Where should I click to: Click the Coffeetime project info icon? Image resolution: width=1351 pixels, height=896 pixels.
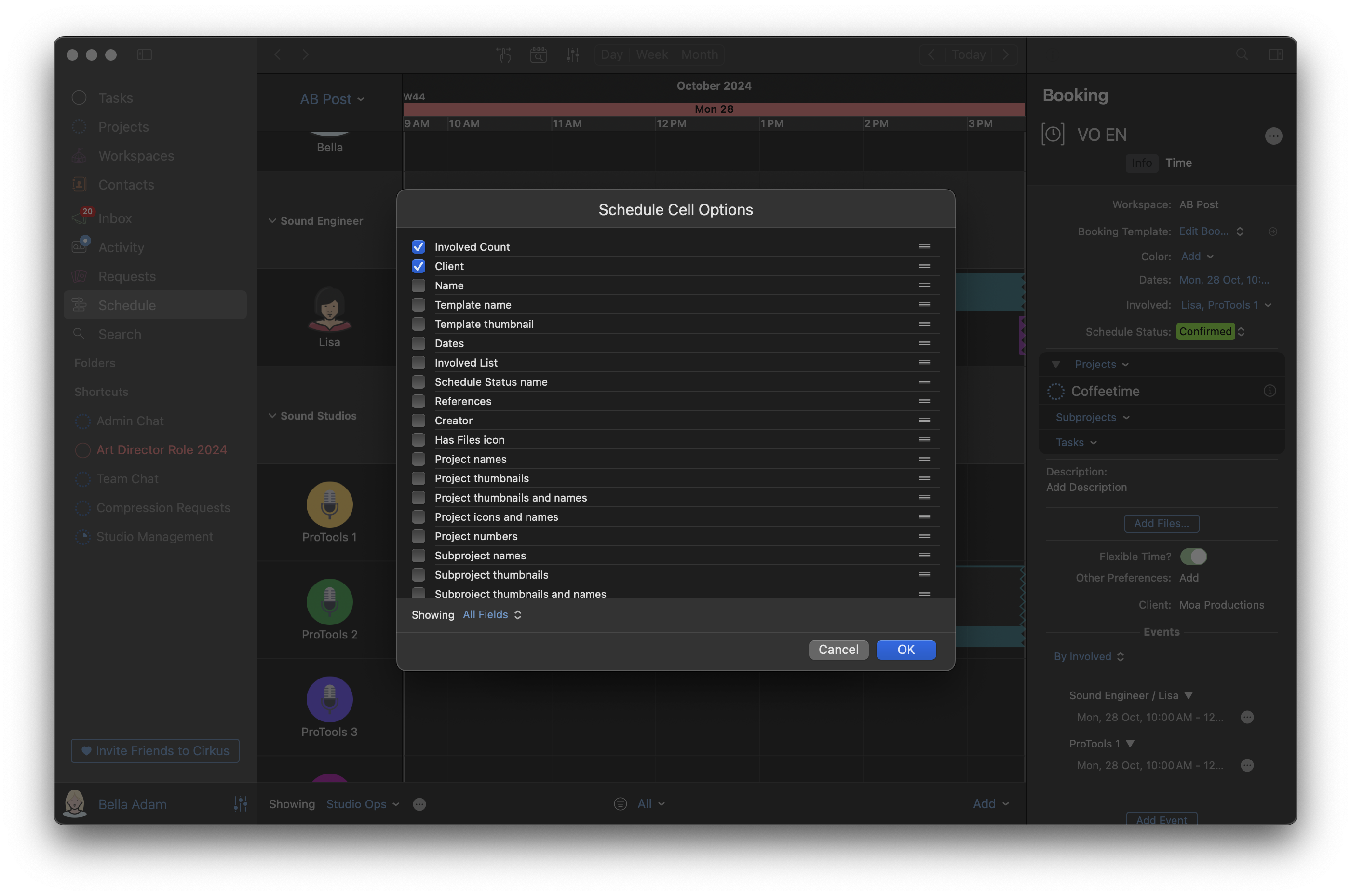pyautogui.click(x=1270, y=391)
